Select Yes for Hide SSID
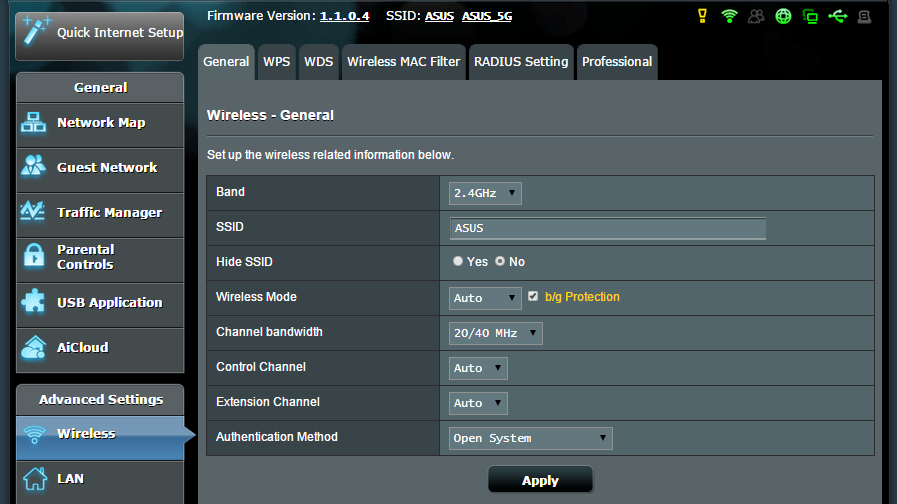 [x=458, y=261]
